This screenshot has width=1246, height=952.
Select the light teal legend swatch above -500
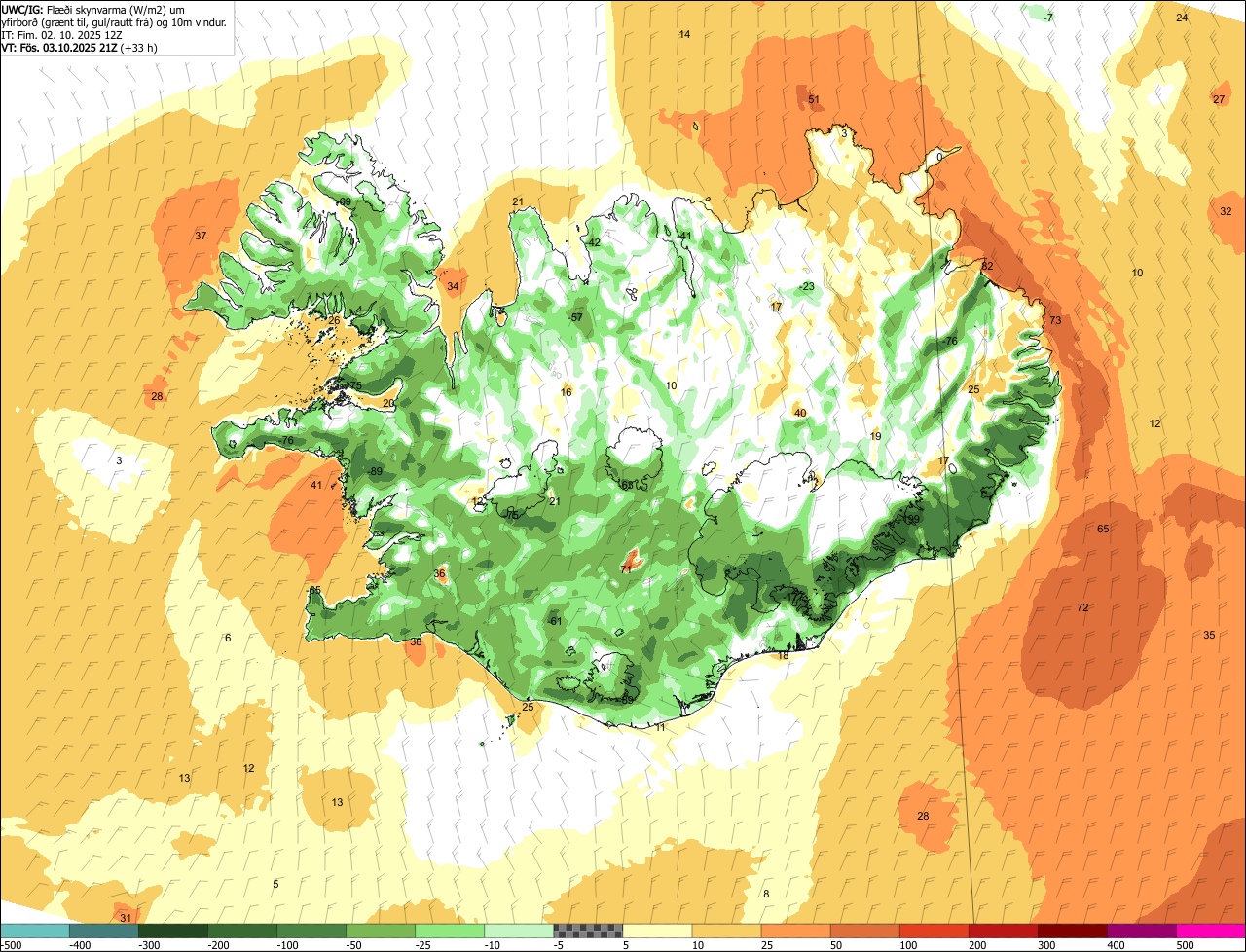pyautogui.click(x=35, y=931)
